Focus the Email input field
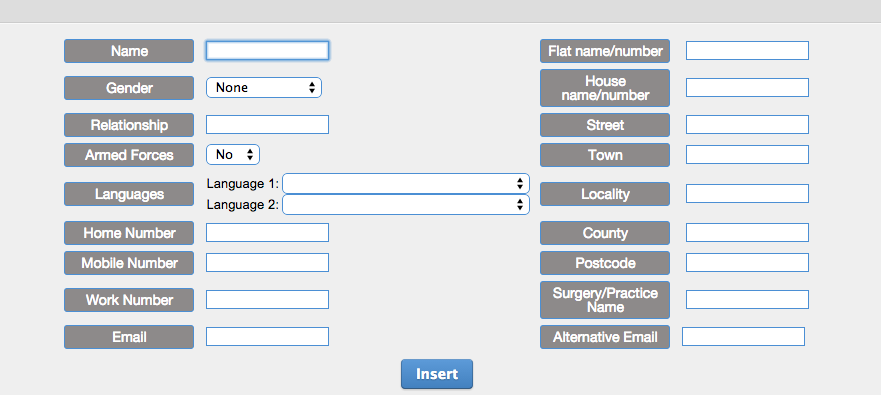 (x=267, y=337)
